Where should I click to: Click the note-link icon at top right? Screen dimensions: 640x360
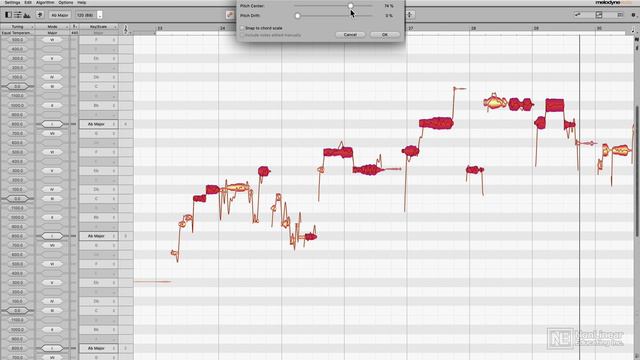coord(578,15)
